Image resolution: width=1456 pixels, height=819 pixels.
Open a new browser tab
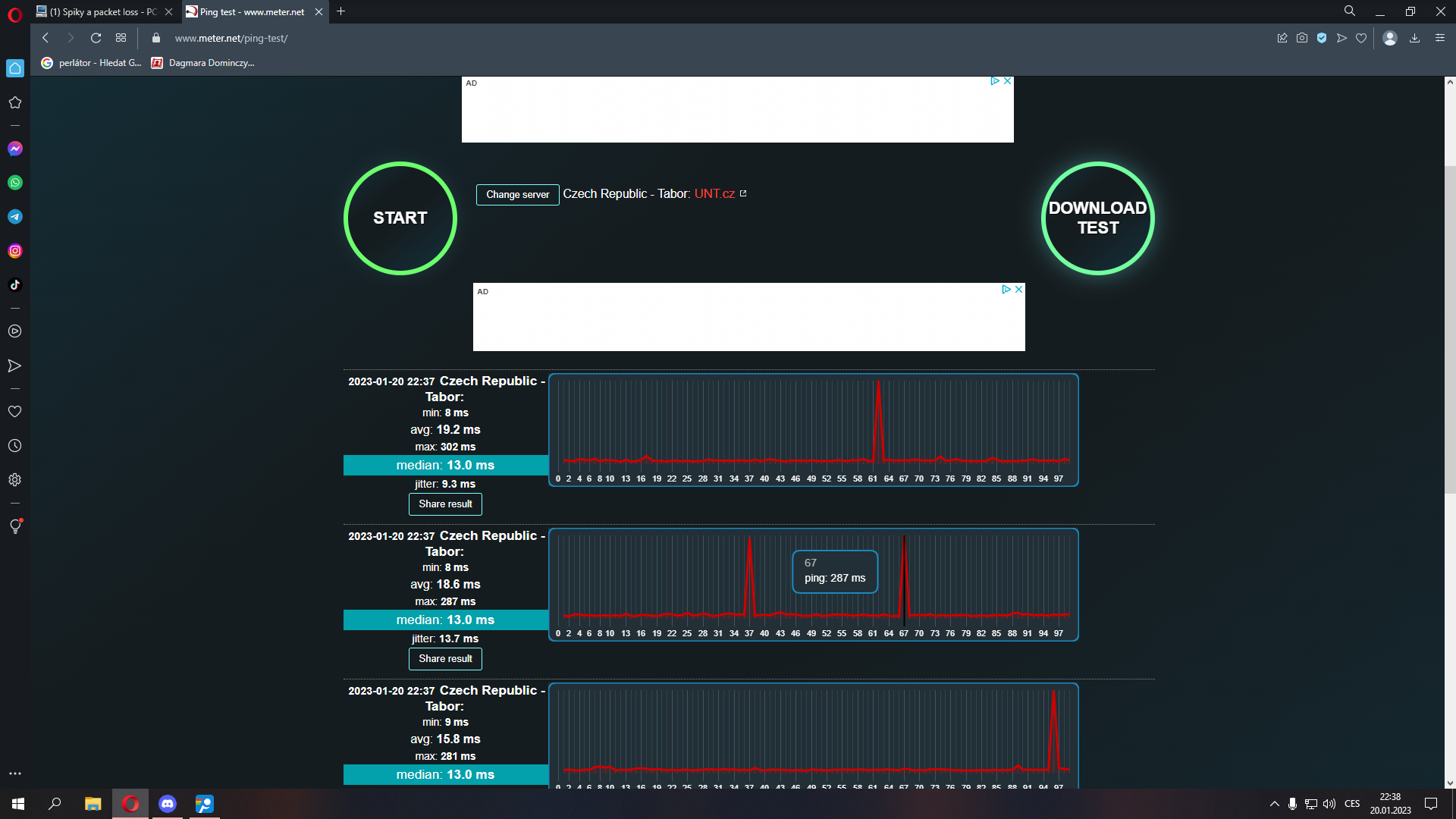[340, 11]
